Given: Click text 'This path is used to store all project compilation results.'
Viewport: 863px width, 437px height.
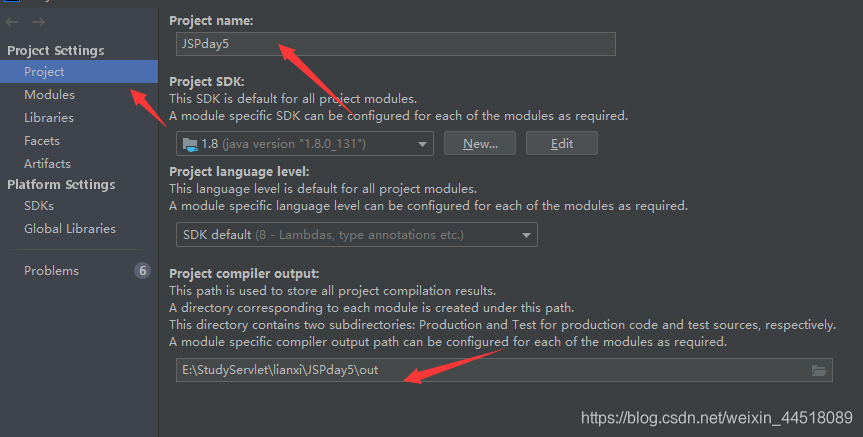Looking at the screenshot, I should coord(332,291).
